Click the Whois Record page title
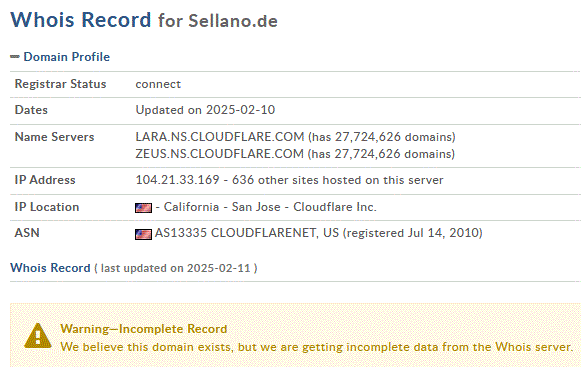Image resolution: width=582 pixels, height=368 pixels. [x=81, y=20]
